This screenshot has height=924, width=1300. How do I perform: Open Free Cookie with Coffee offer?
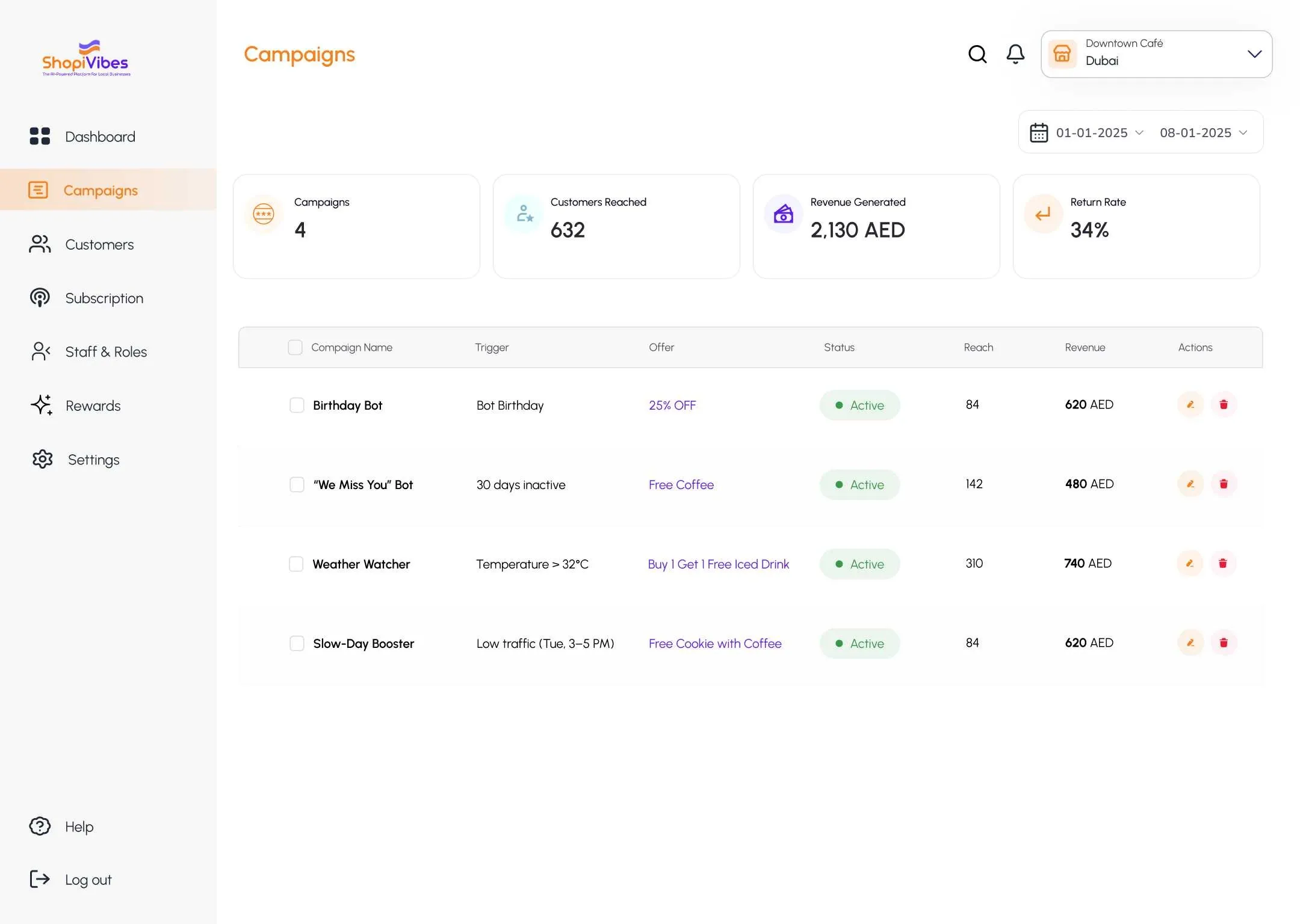[x=715, y=643]
